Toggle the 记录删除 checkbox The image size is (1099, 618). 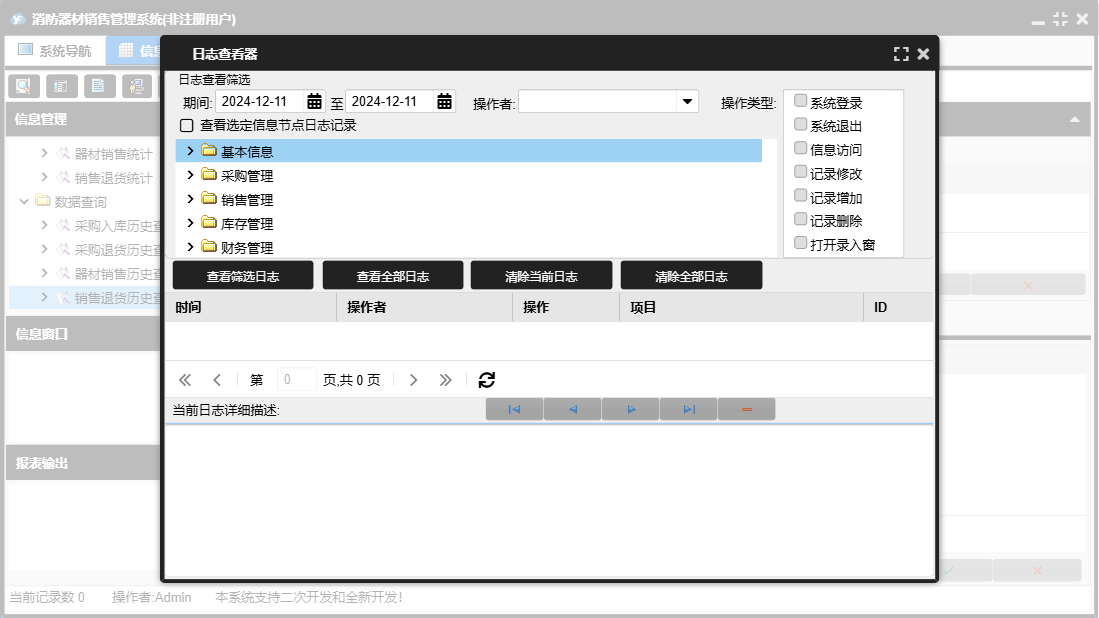click(801, 219)
